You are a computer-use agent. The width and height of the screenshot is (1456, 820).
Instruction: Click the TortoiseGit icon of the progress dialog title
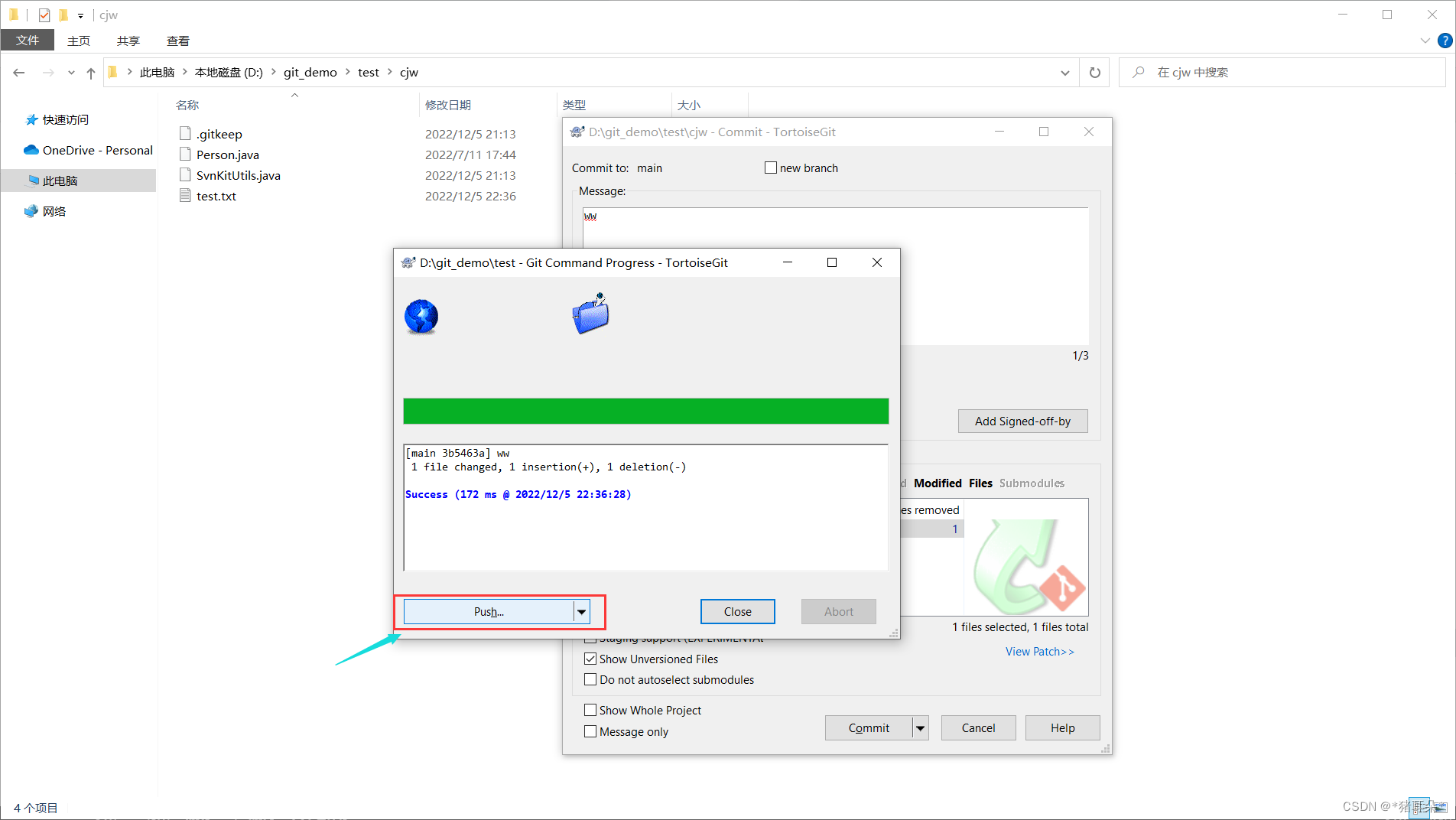(408, 262)
